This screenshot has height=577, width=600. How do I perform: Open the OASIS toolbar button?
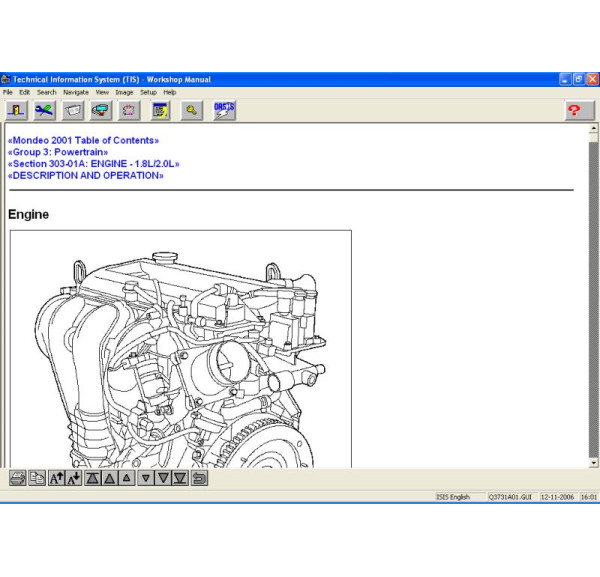click(x=224, y=110)
